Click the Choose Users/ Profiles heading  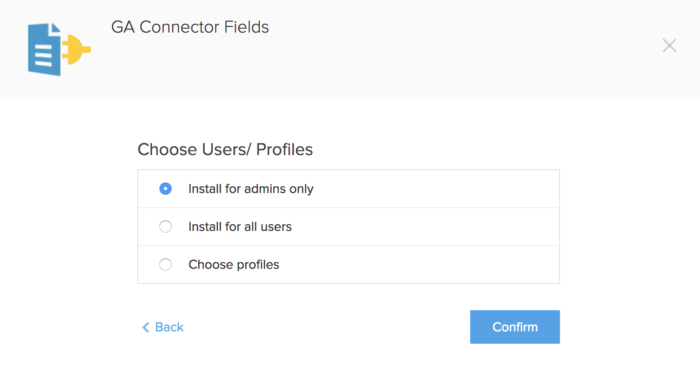pos(225,149)
